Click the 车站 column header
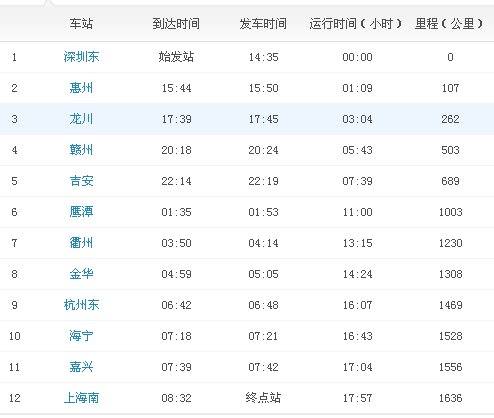The width and height of the screenshot is (494, 418). (x=81, y=24)
